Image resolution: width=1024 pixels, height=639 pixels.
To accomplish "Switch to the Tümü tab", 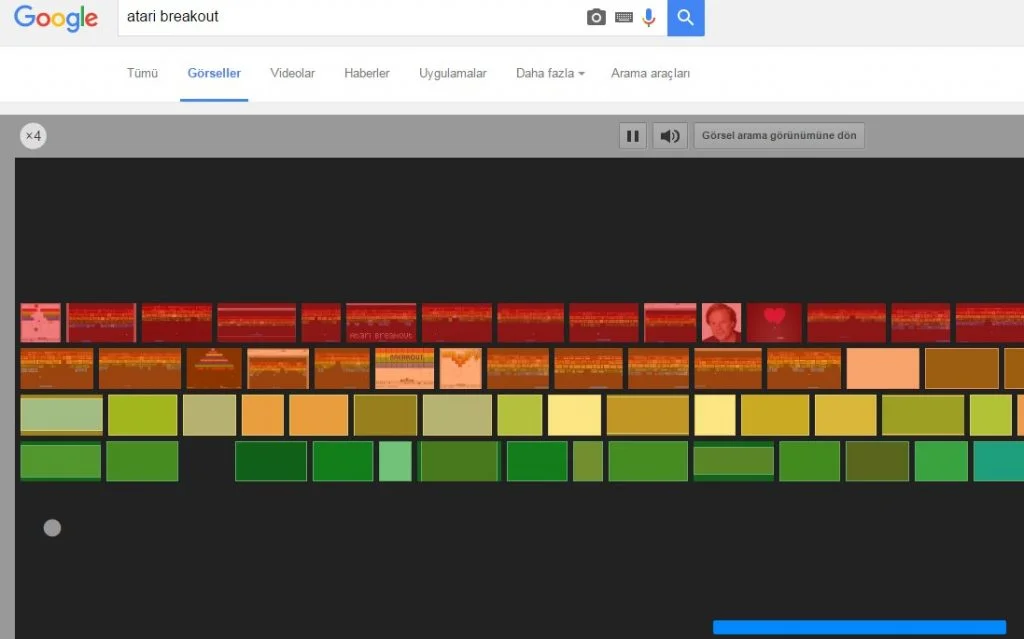I will (142, 73).
